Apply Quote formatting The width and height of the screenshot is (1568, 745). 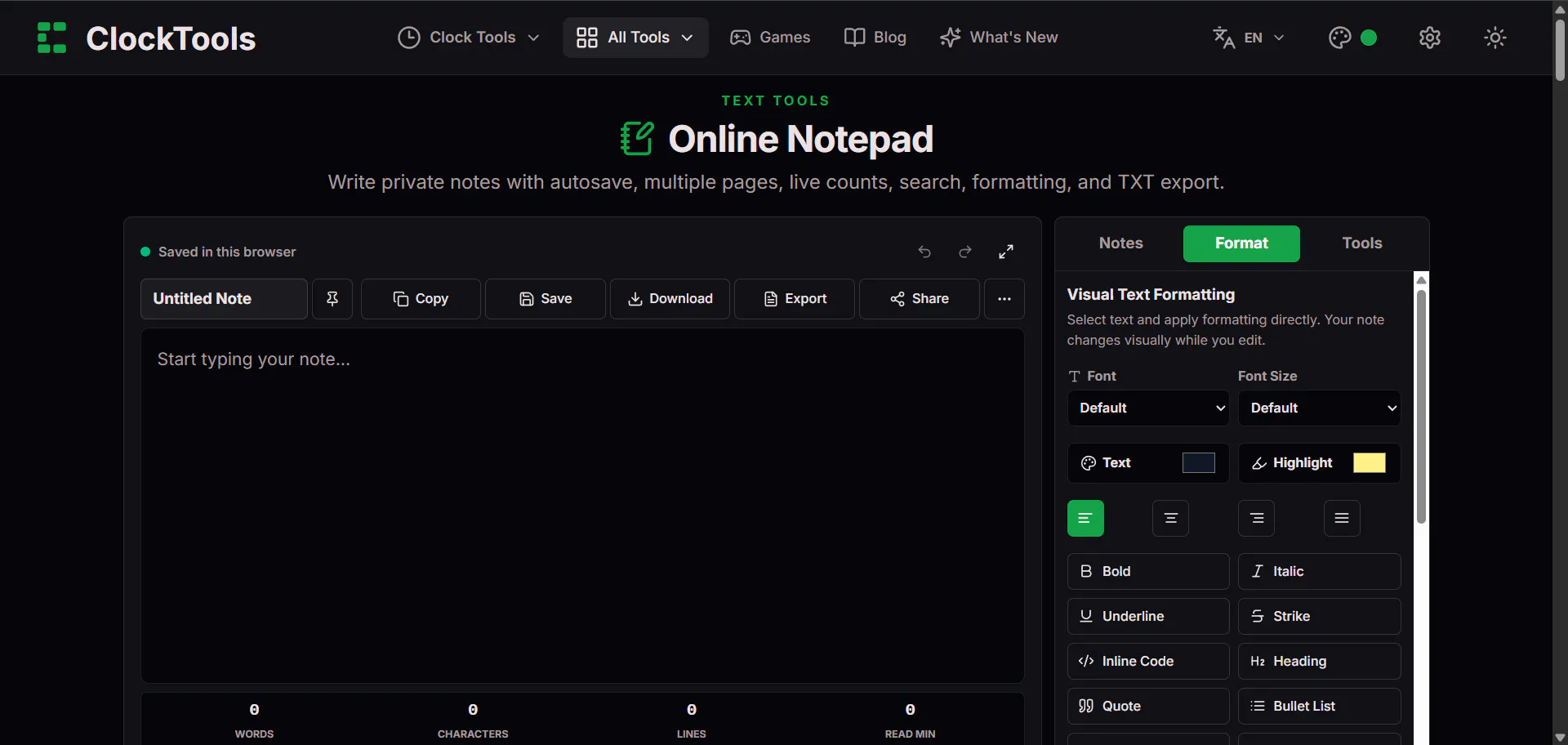[1148, 707]
